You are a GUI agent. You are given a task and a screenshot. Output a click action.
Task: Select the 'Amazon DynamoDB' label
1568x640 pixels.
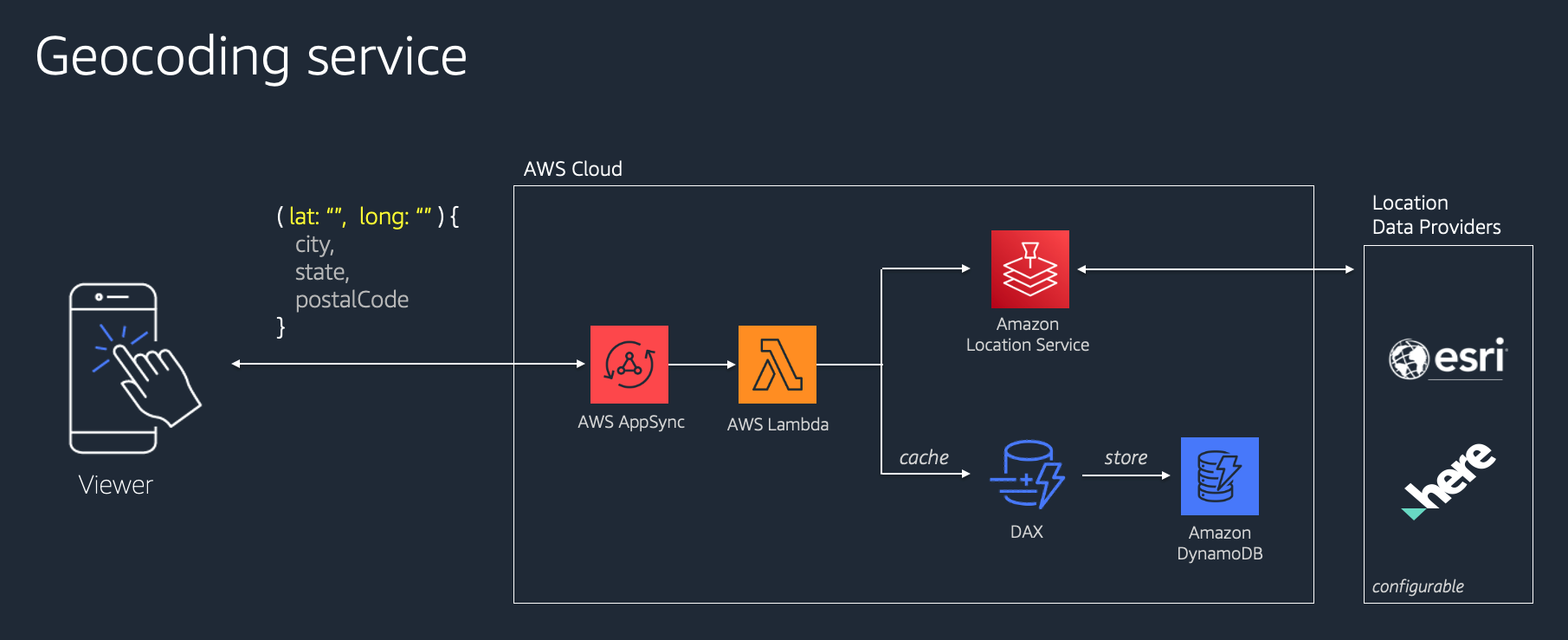[1220, 543]
